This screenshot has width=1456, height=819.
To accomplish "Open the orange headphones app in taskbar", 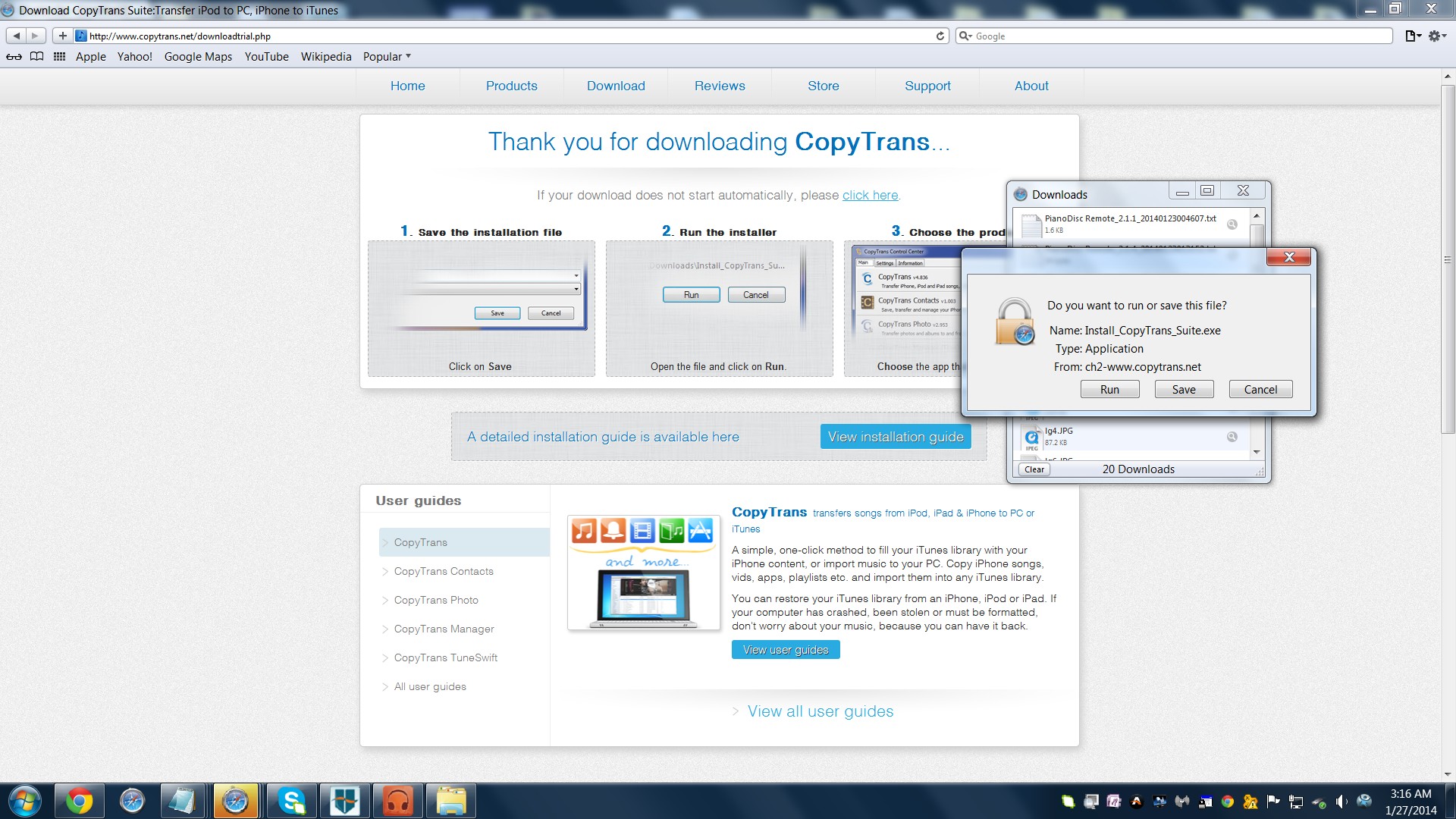I will click(397, 801).
